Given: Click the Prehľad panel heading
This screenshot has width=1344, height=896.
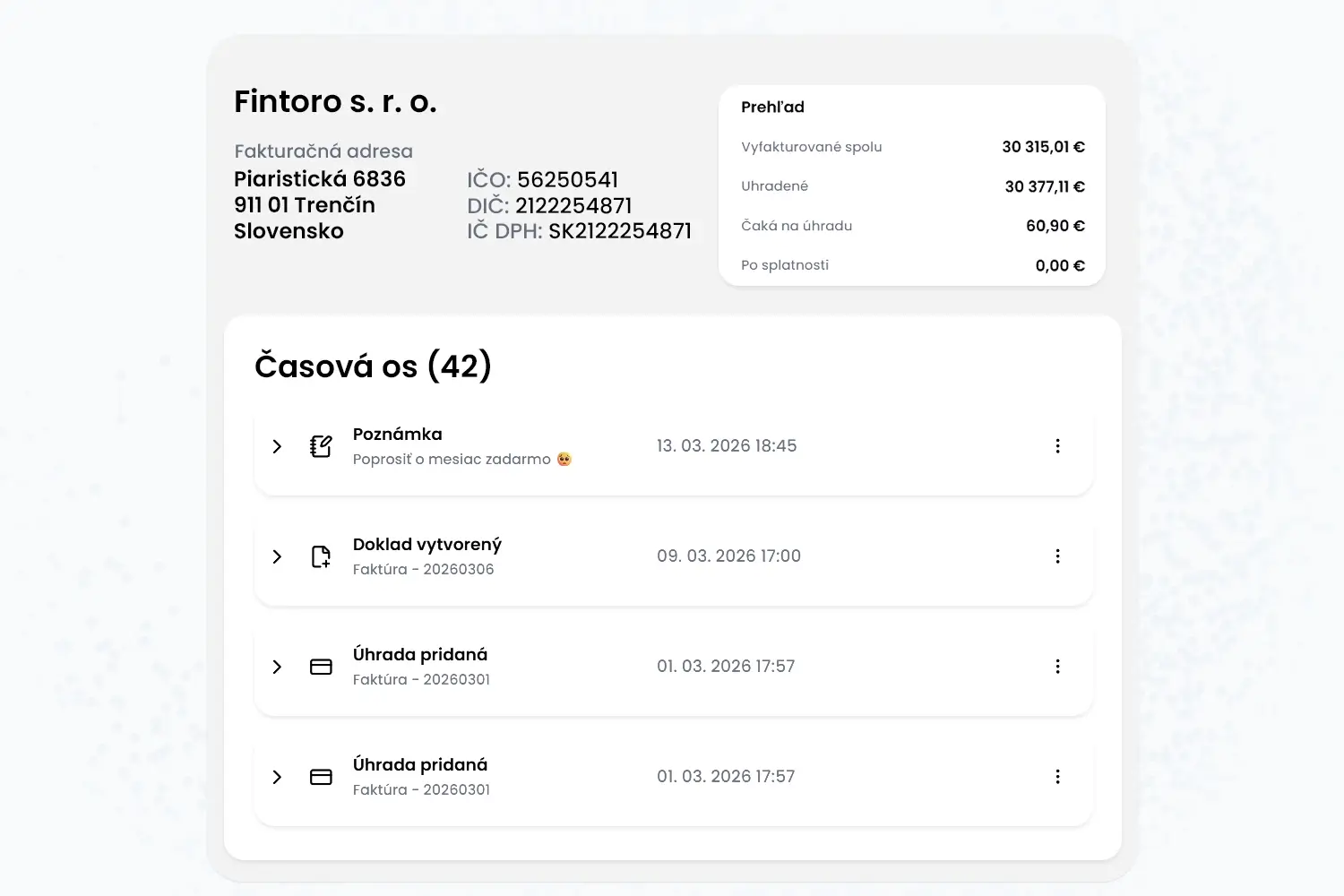Looking at the screenshot, I should pyautogui.click(x=771, y=106).
